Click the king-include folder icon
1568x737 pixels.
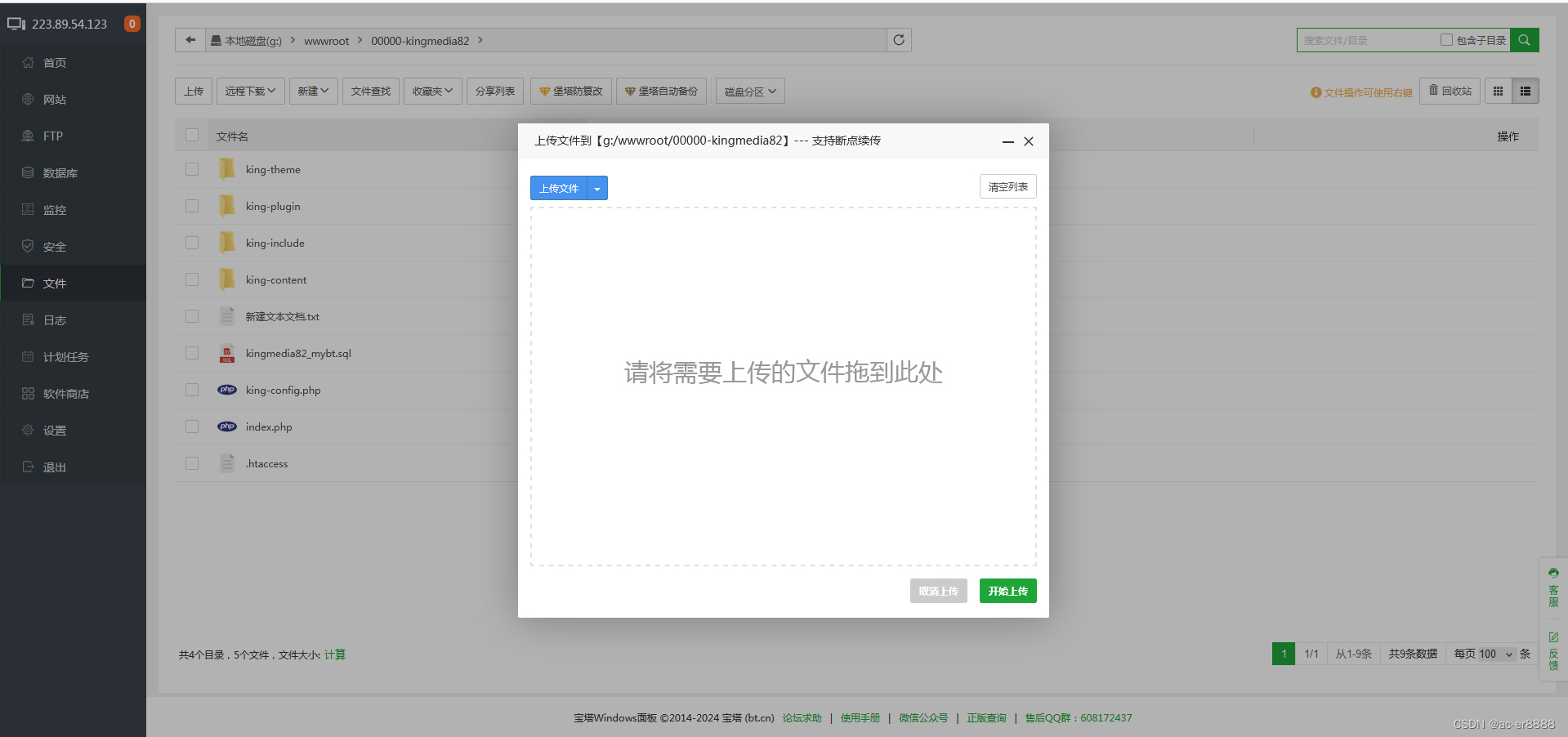coord(227,243)
